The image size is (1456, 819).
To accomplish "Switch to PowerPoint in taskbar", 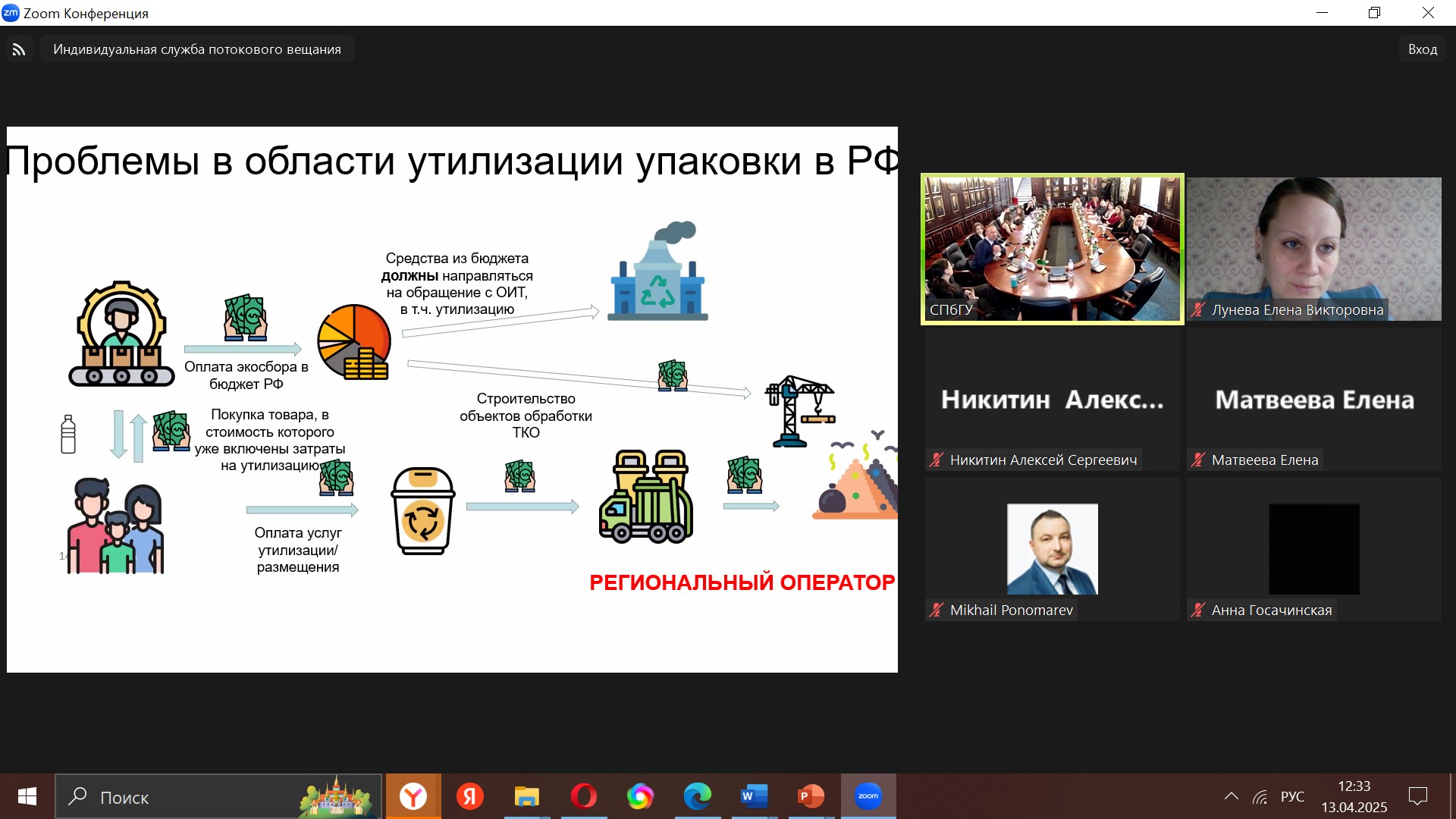I will point(811,796).
